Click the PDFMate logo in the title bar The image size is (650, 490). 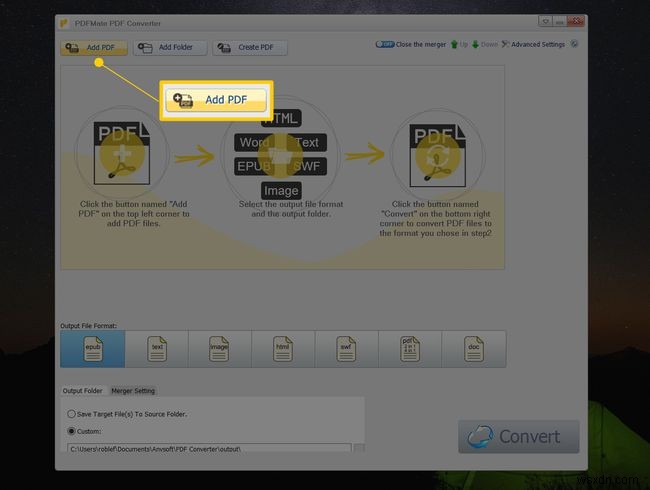63,23
